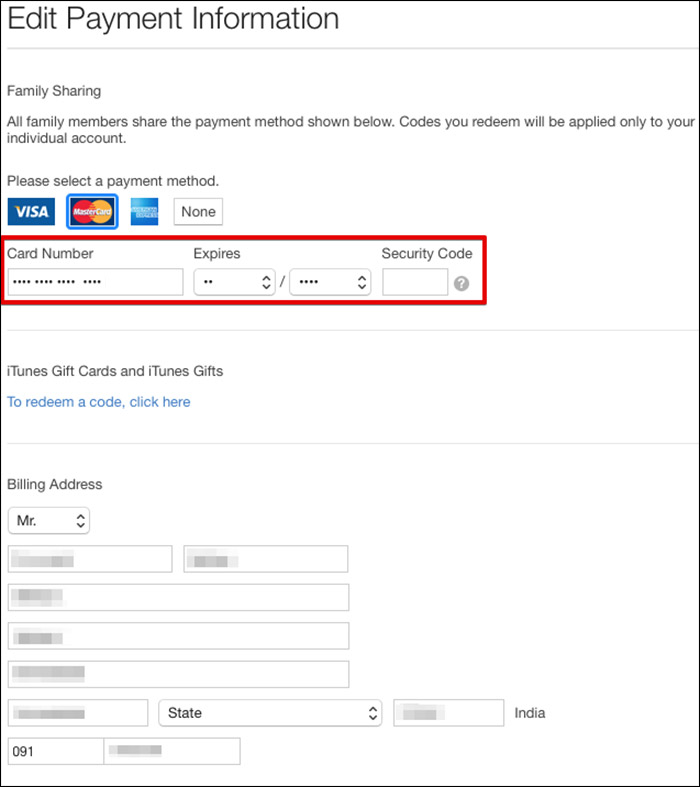
Task: Click the first street address line field
Action: 178,597
